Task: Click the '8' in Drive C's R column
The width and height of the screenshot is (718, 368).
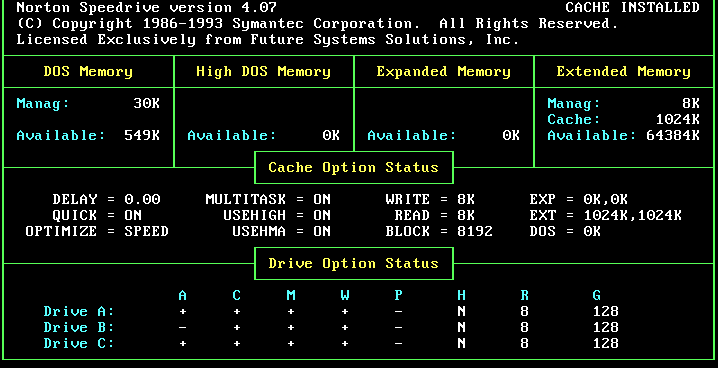Action: click(x=524, y=344)
